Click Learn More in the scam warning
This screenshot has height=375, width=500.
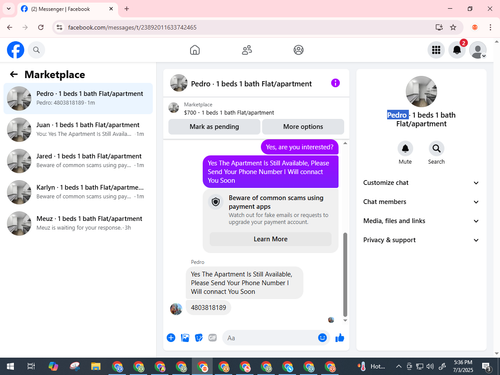pos(270,239)
